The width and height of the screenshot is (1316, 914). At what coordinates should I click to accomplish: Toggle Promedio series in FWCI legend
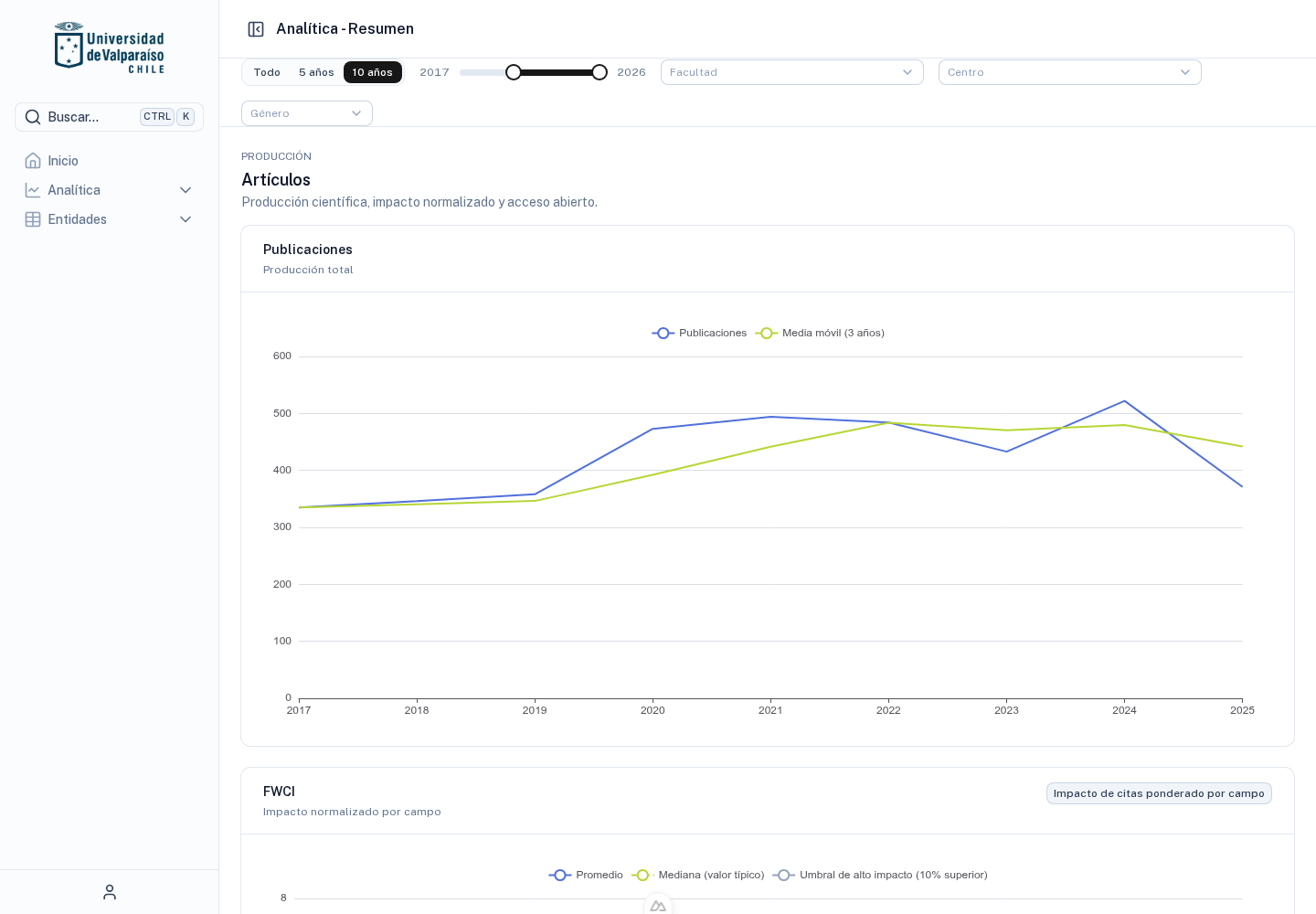click(586, 875)
